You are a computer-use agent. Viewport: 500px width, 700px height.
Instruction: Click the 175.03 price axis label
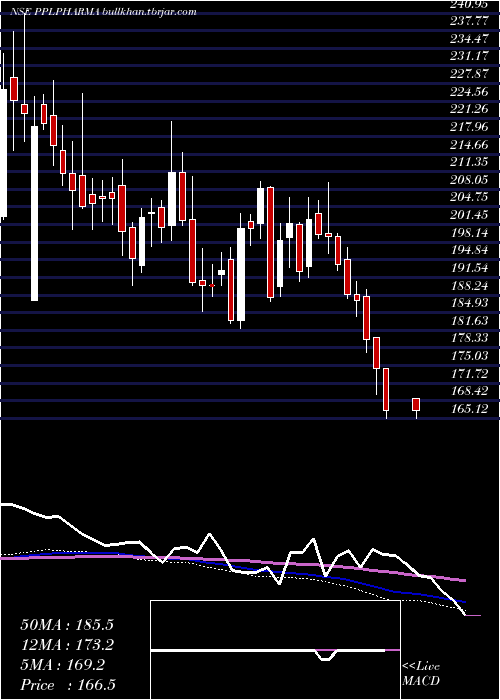click(469, 356)
